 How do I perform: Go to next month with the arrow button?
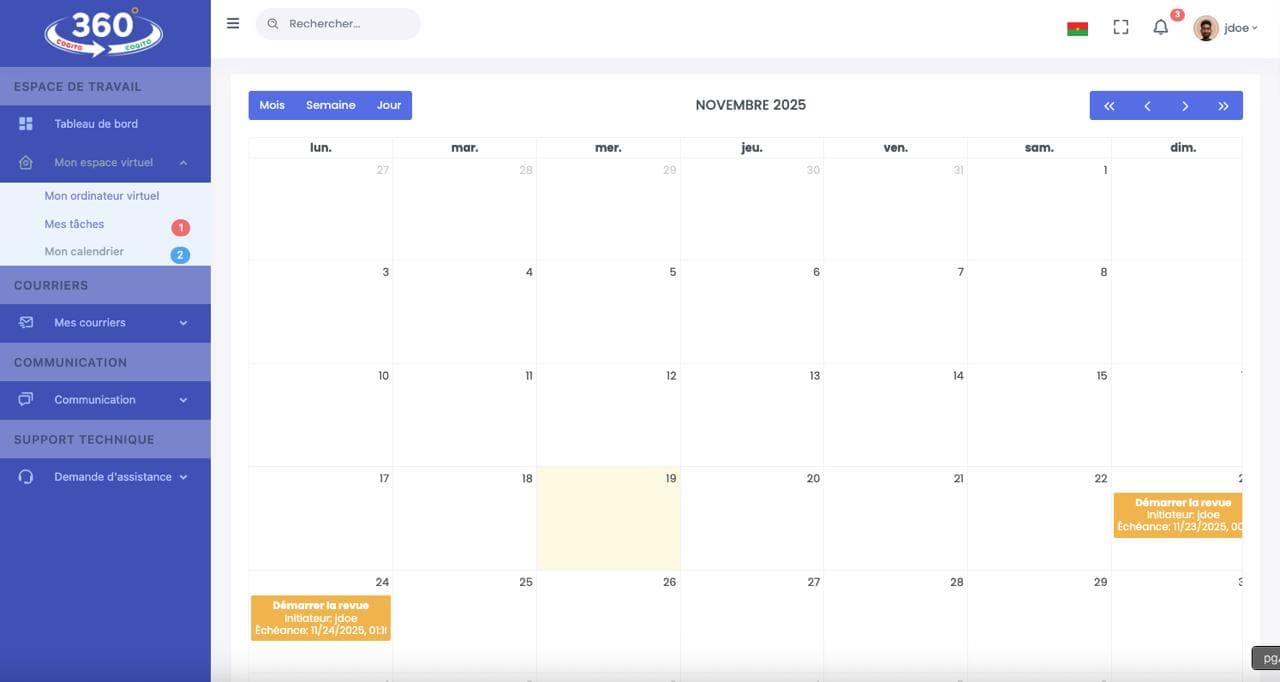click(x=1185, y=105)
